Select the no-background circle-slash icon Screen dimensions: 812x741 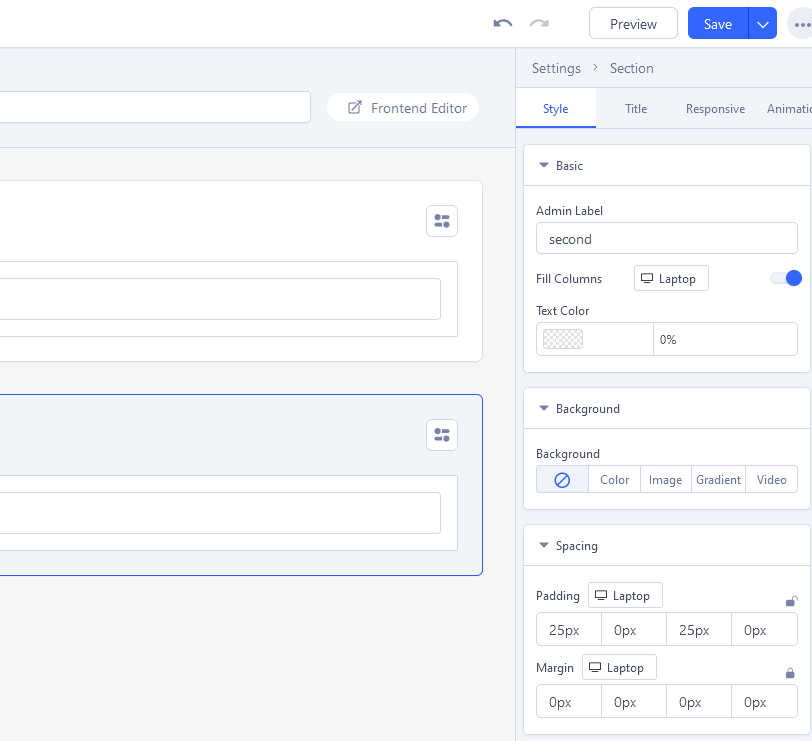coord(562,480)
